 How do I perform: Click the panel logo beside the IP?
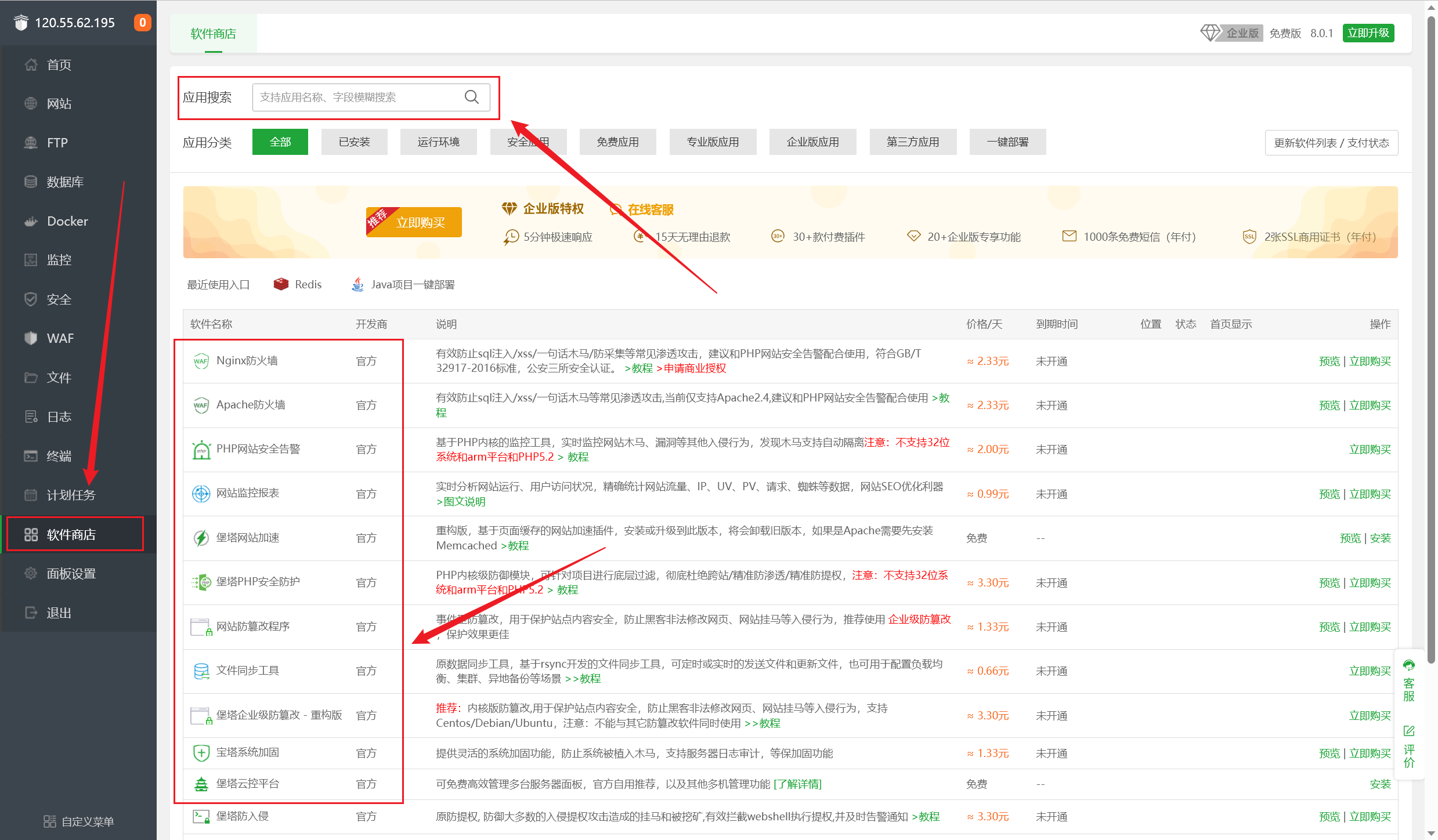21,23
